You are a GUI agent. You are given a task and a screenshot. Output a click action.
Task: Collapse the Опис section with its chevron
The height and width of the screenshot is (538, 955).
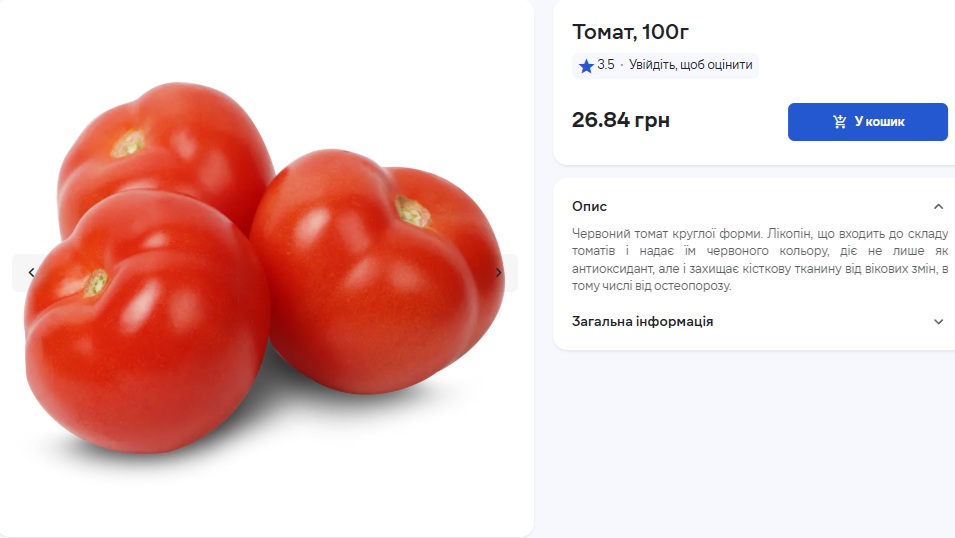pos(939,207)
